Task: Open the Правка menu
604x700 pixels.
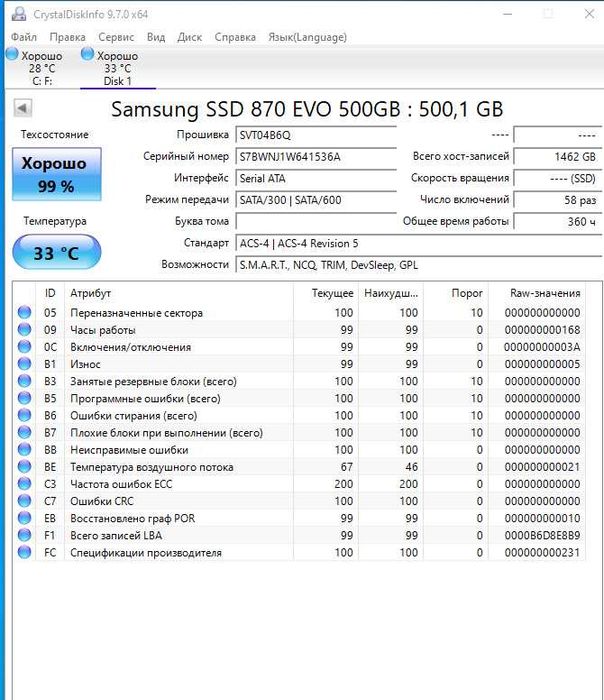Action: click(67, 37)
